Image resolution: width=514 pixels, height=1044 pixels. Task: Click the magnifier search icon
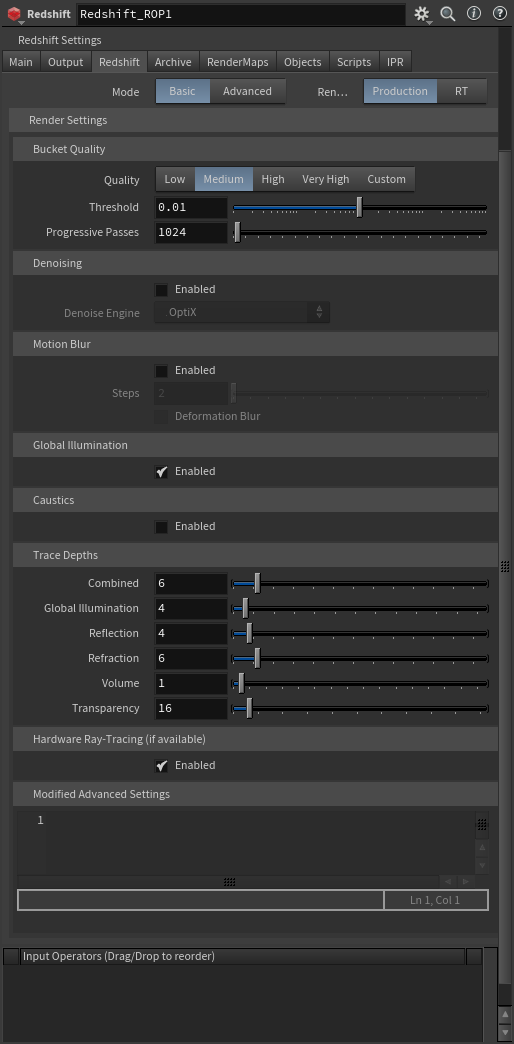point(448,14)
